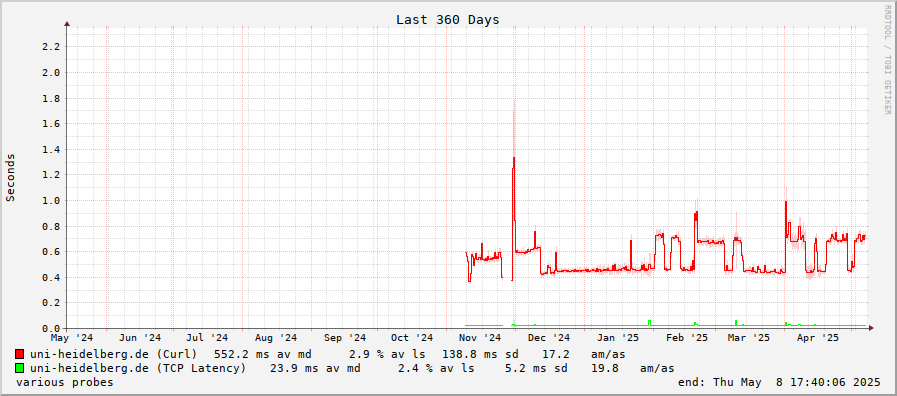Click the 0.6 y-axis tick label
This screenshot has height=396, width=897.
[51, 252]
